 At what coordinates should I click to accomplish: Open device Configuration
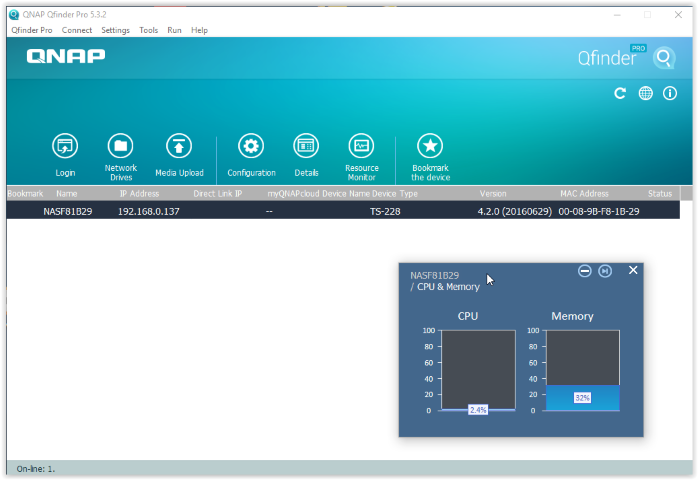point(251,146)
